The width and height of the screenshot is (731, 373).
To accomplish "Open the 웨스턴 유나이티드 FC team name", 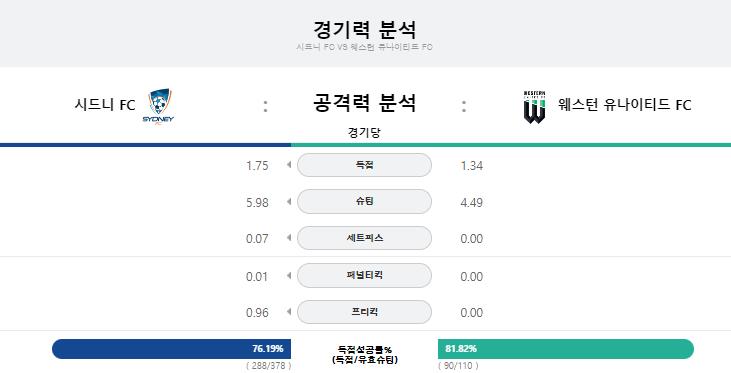I will 625,104.
